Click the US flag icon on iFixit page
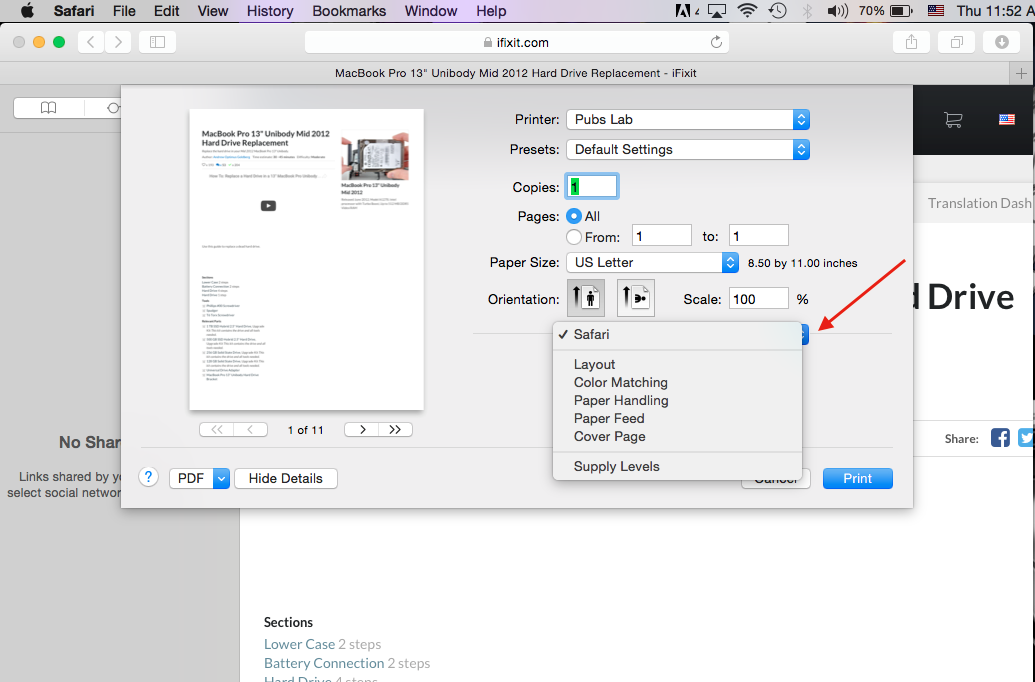 [1007, 119]
